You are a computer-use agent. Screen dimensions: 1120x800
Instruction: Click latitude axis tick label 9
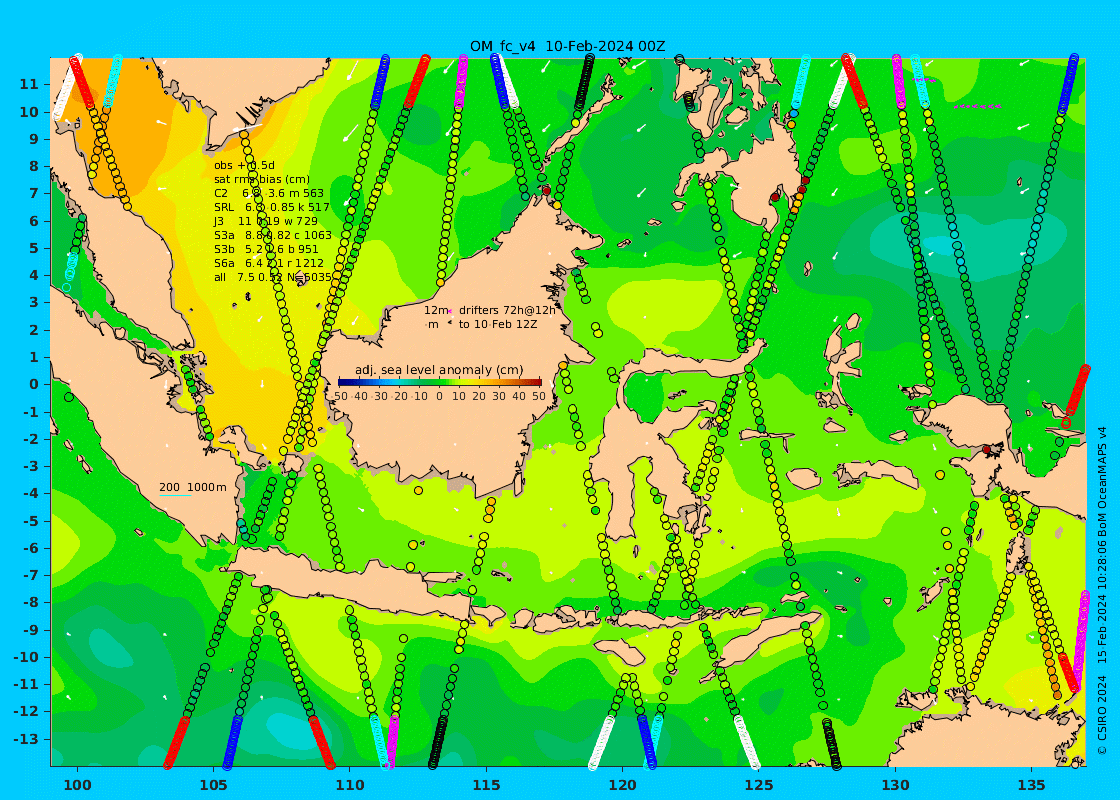coord(33,139)
